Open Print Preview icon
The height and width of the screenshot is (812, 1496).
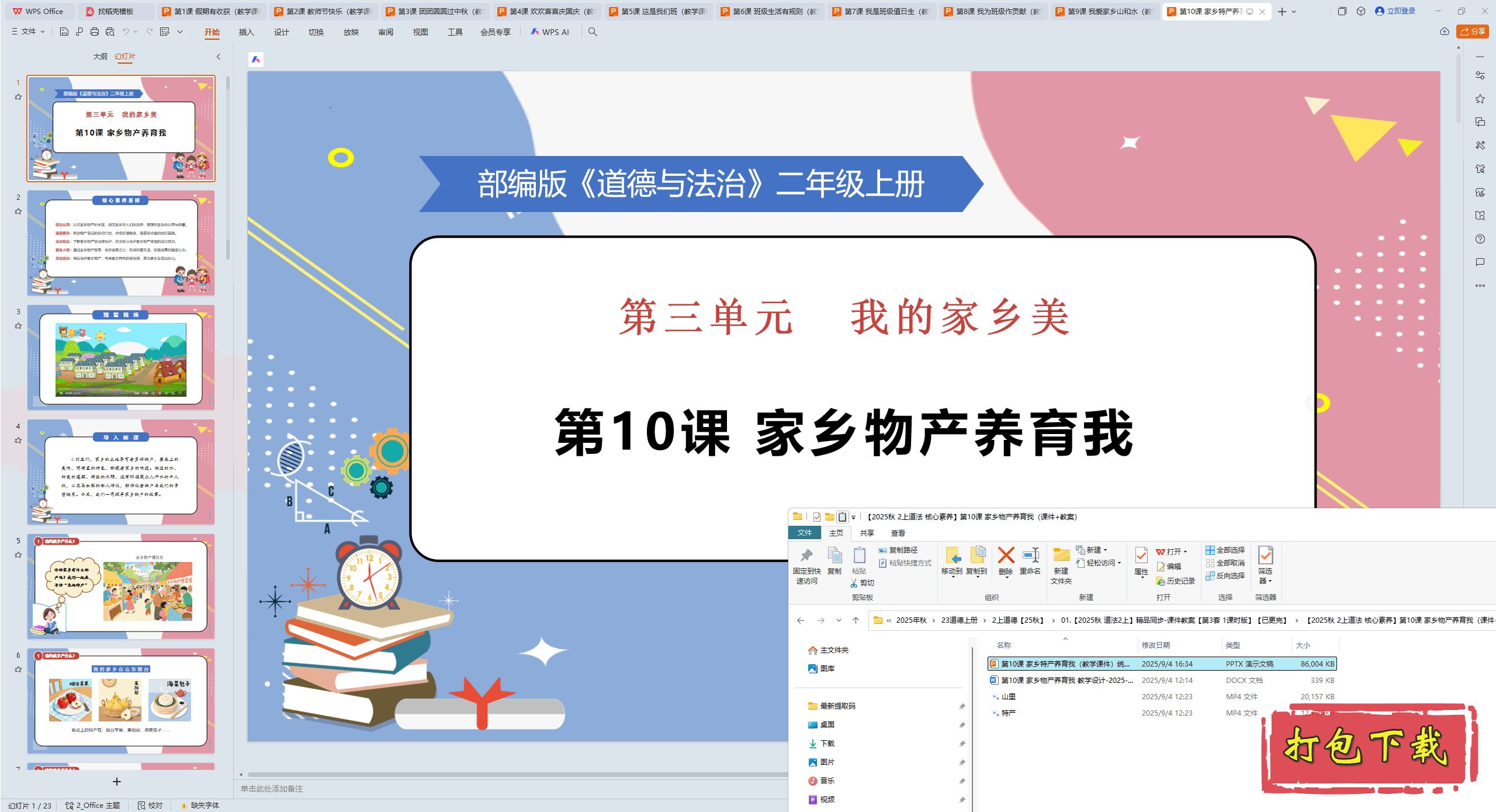[x=110, y=32]
